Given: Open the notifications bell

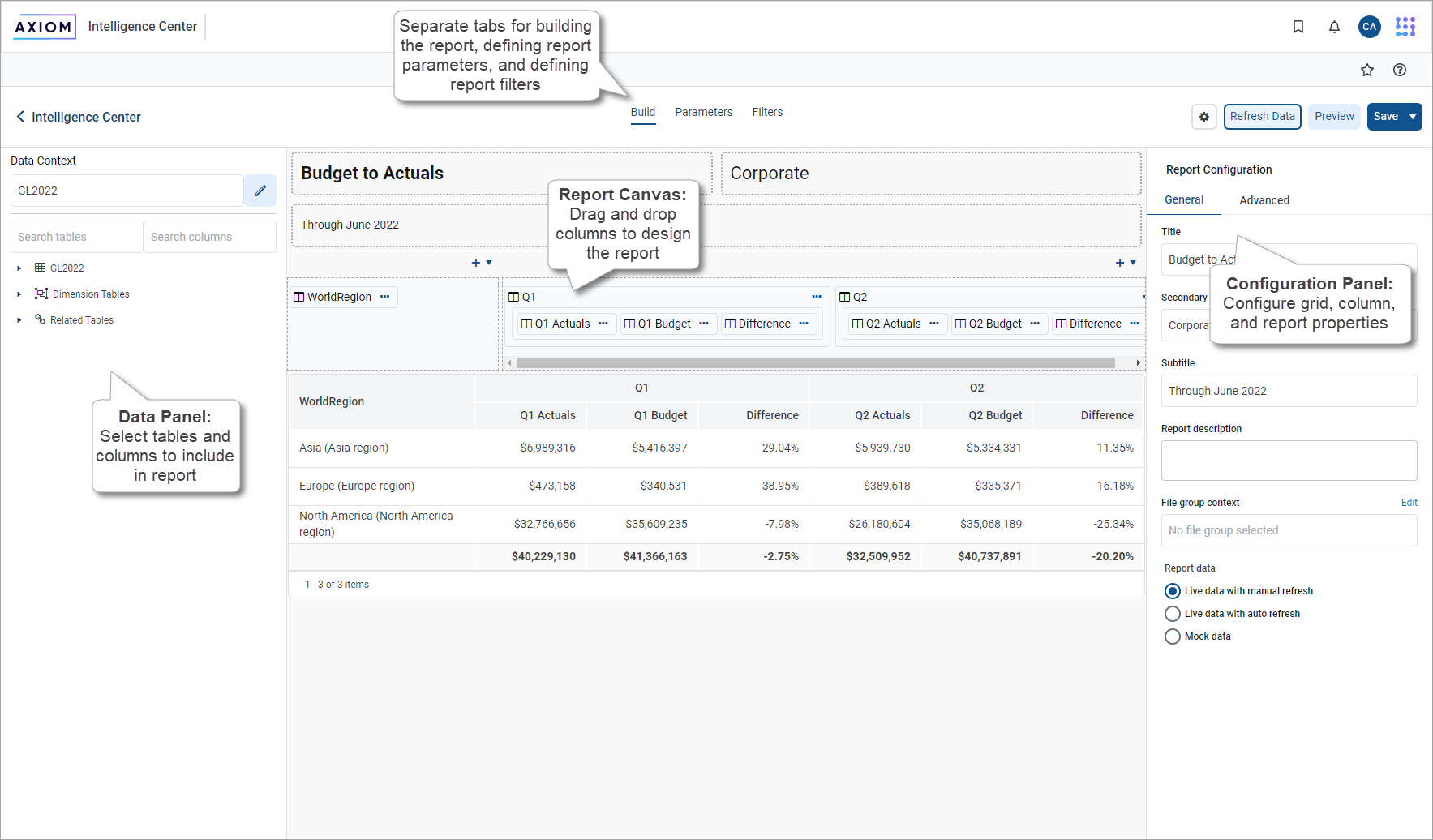Looking at the screenshot, I should coord(1334,27).
